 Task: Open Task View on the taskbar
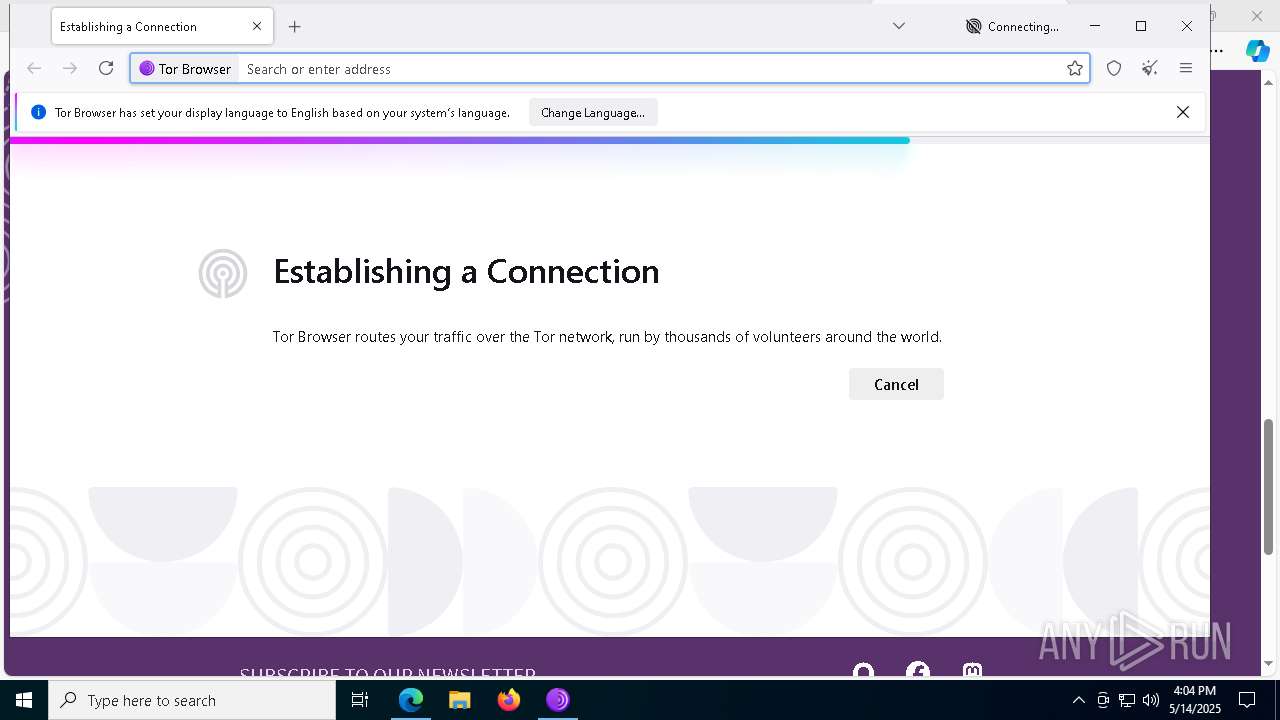coord(361,700)
